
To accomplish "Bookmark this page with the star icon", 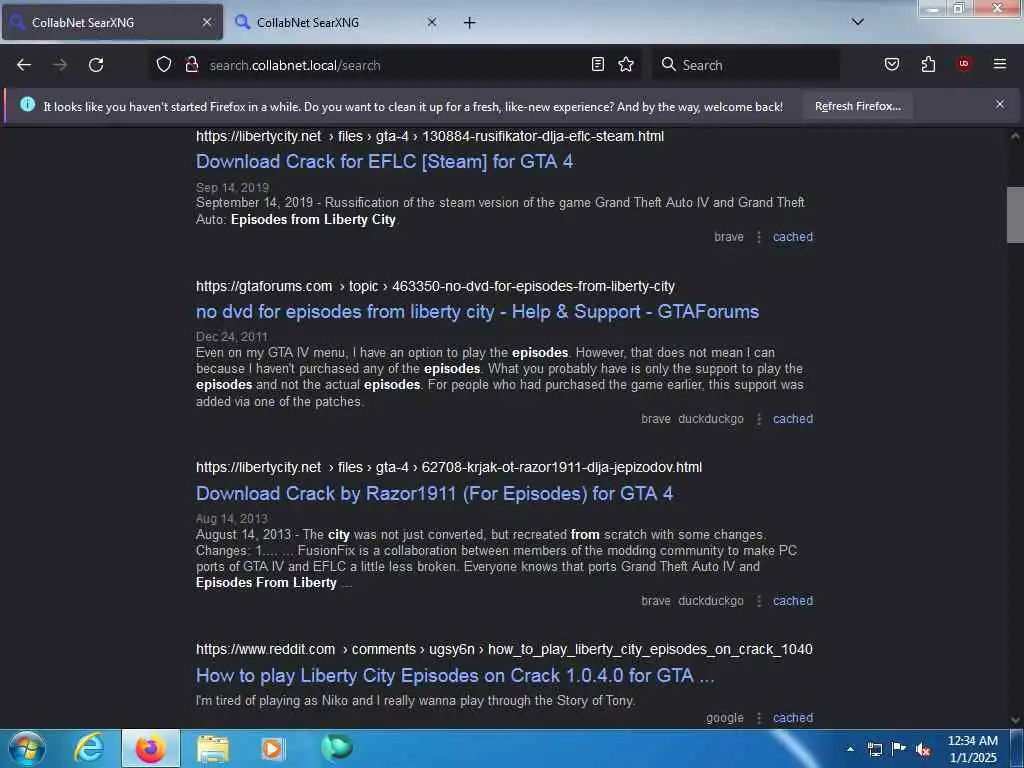I will [626, 64].
